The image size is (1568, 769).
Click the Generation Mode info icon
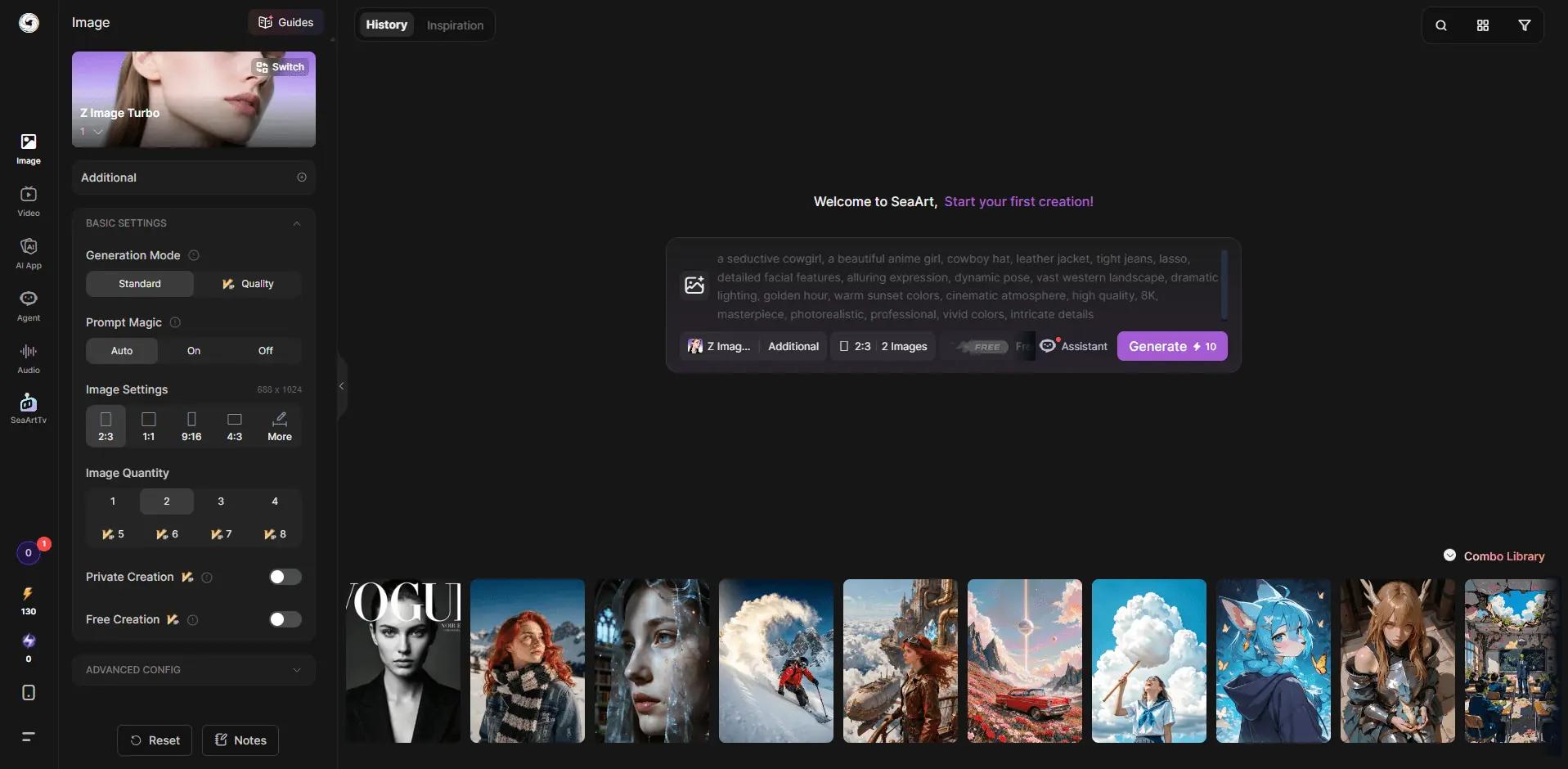(x=194, y=255)
